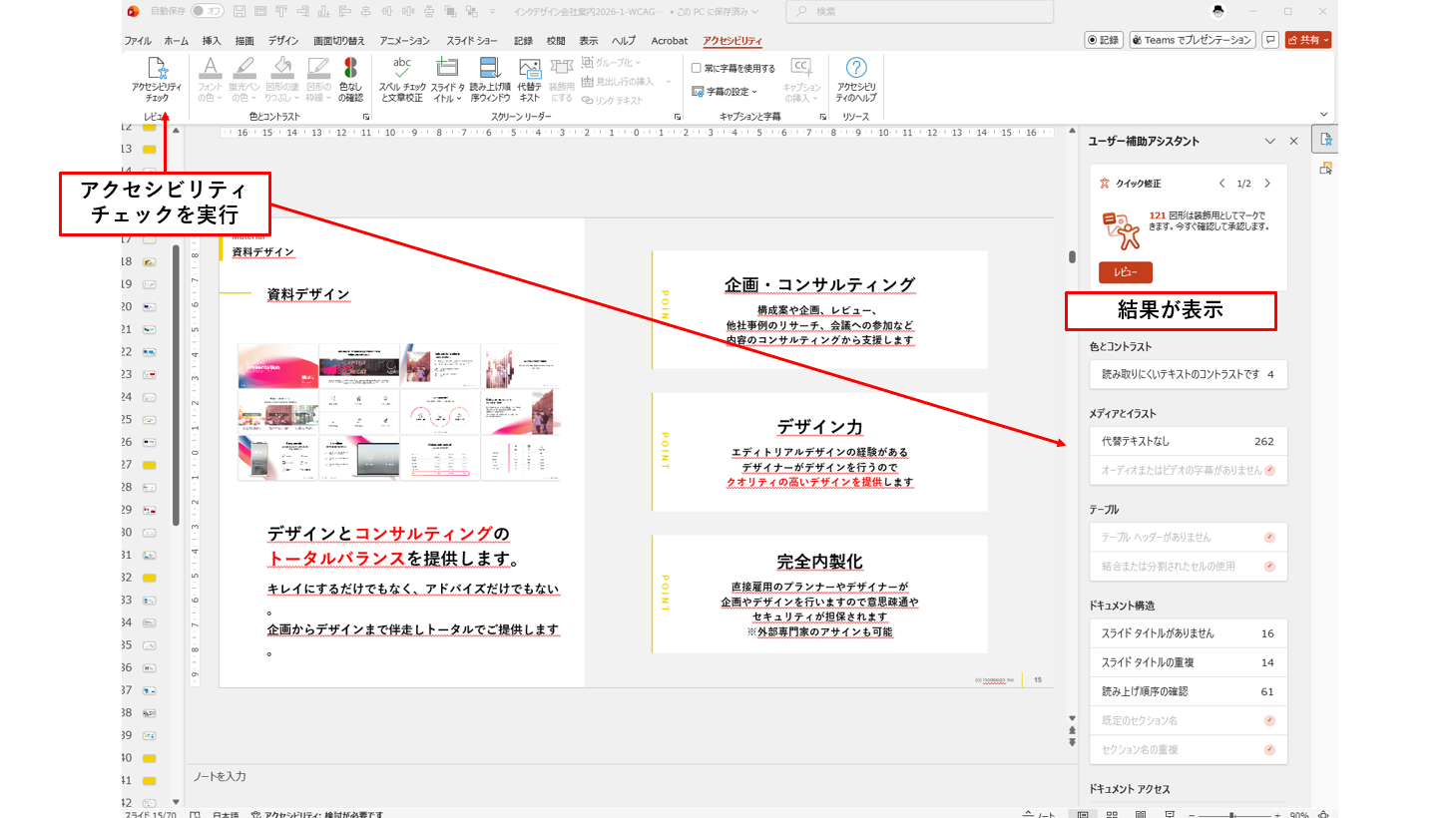Open 色なしの確認 color check tool
Screen dimensions: 1456x818
click(350, 79)
